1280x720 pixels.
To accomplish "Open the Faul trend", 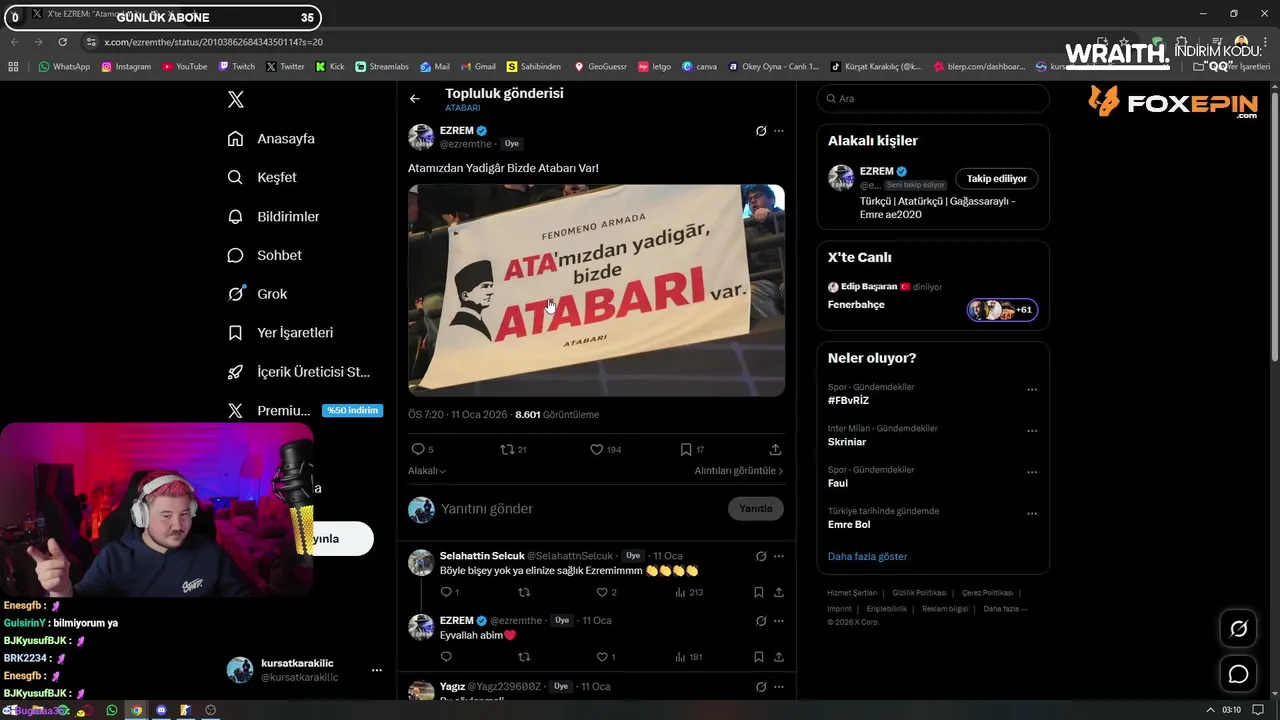I will (x=838, y=483).
